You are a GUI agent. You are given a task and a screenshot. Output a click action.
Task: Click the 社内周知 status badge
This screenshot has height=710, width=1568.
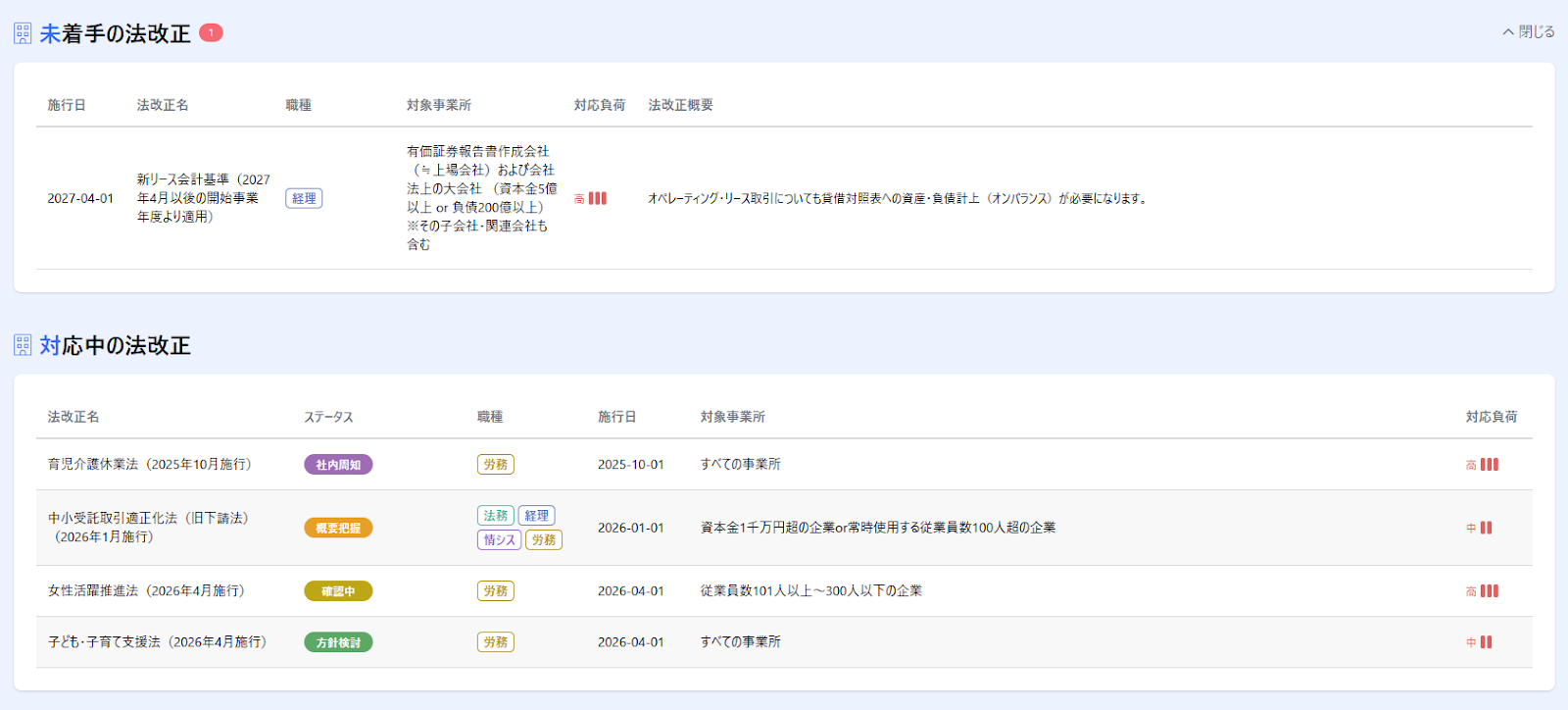point(338,465)
